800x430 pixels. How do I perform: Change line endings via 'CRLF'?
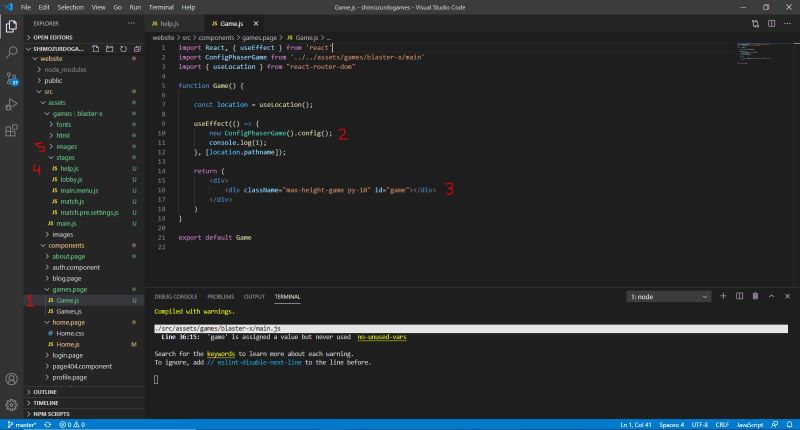tap(722, 424)
